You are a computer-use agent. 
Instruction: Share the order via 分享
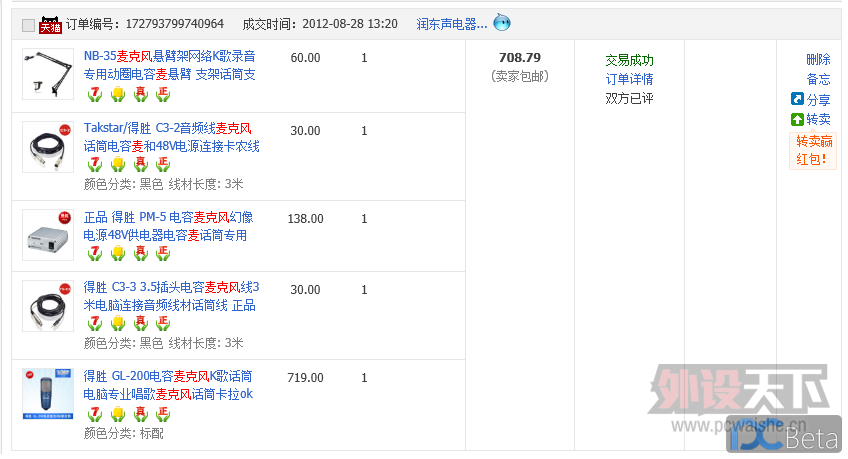tap(818, 99)
